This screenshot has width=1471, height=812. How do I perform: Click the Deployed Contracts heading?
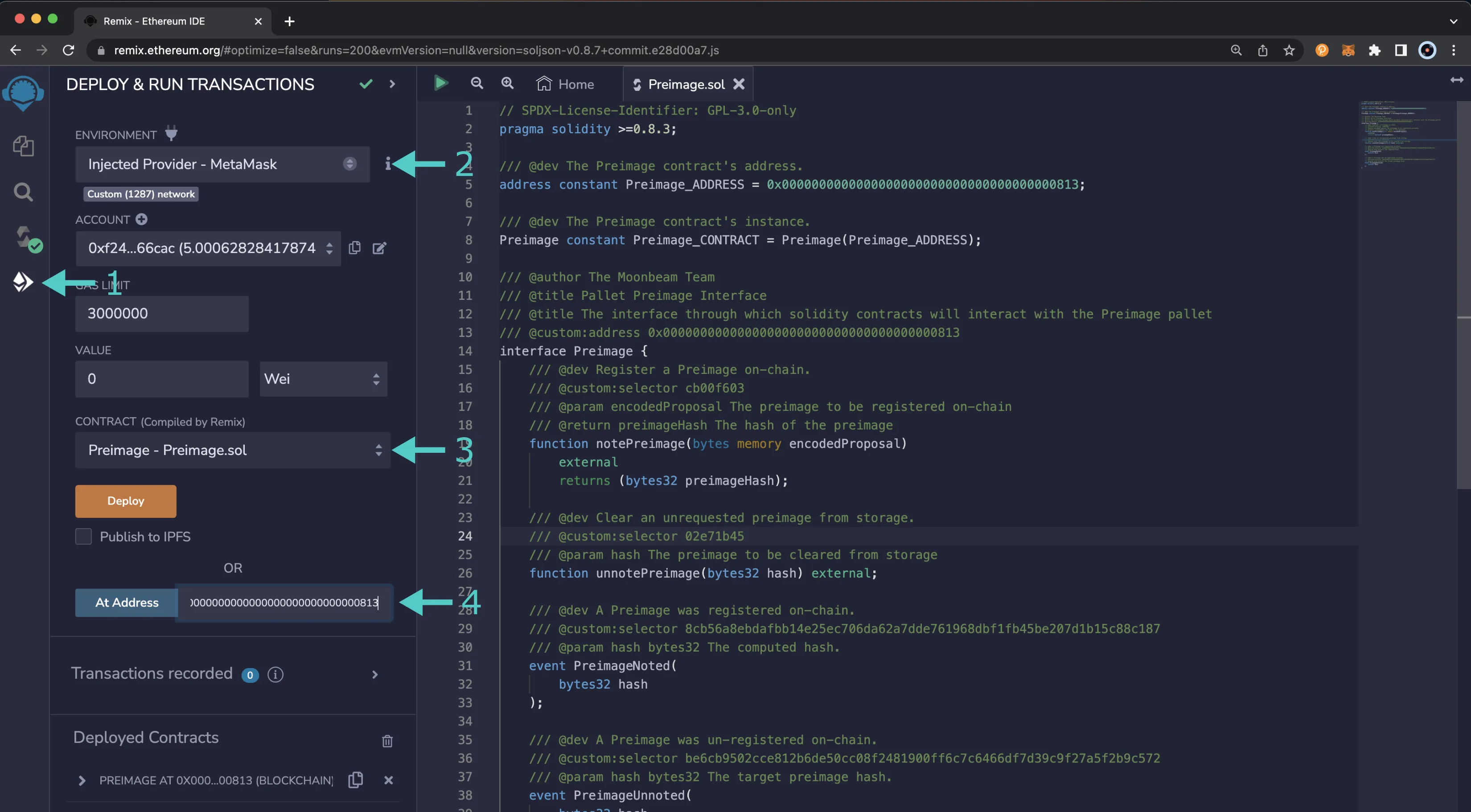[x=146, y=737]
